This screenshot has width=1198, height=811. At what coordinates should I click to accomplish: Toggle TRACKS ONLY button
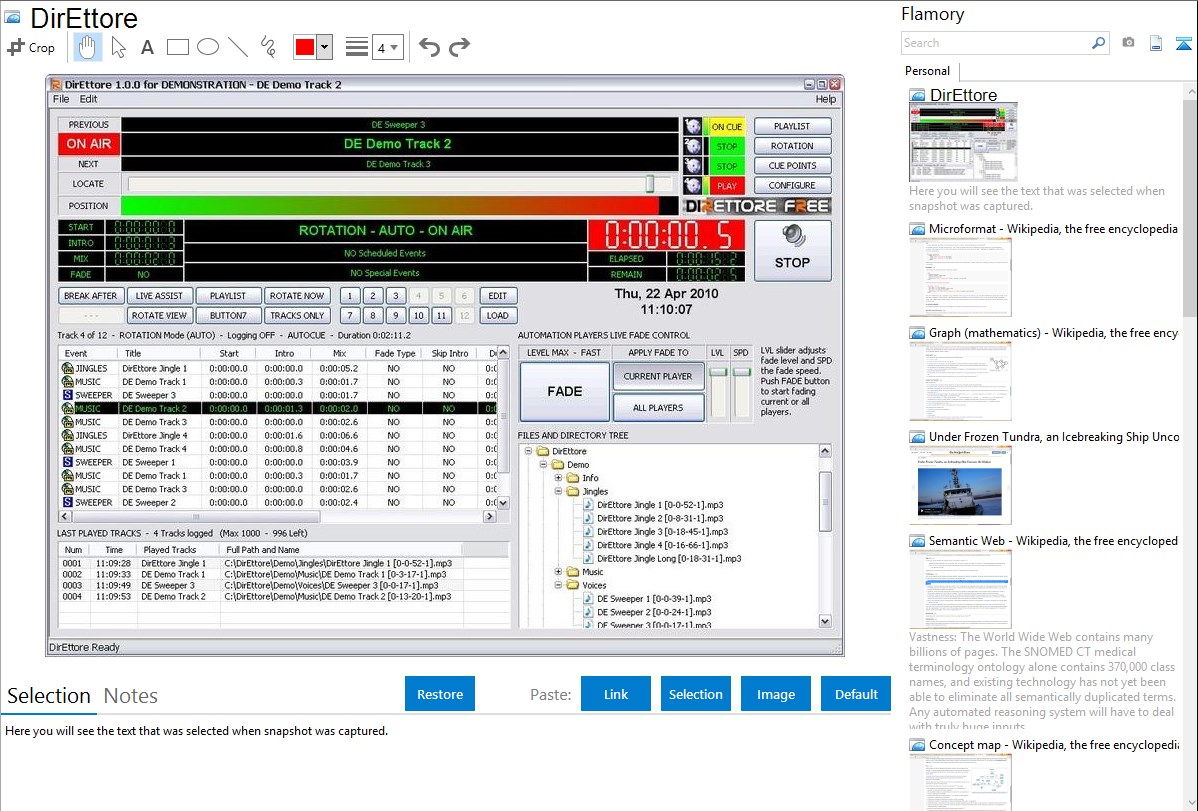tap(296, 316)
